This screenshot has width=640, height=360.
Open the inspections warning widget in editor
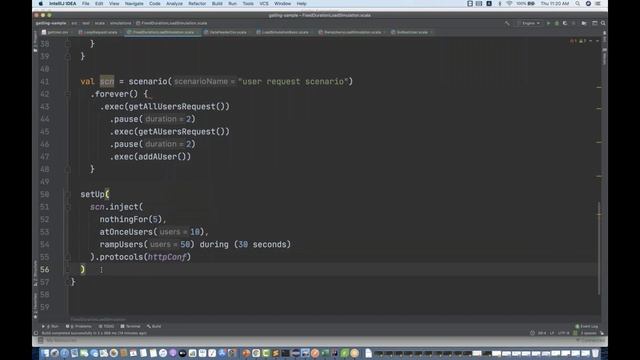579,41
